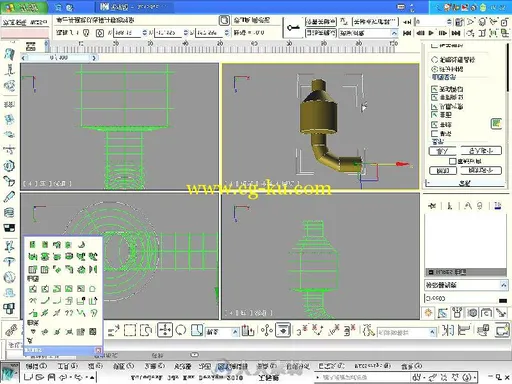The width and height of the screenshot is (512, 384).
Task: Click the large key Set Keys icon
Action: coord(293,28)
